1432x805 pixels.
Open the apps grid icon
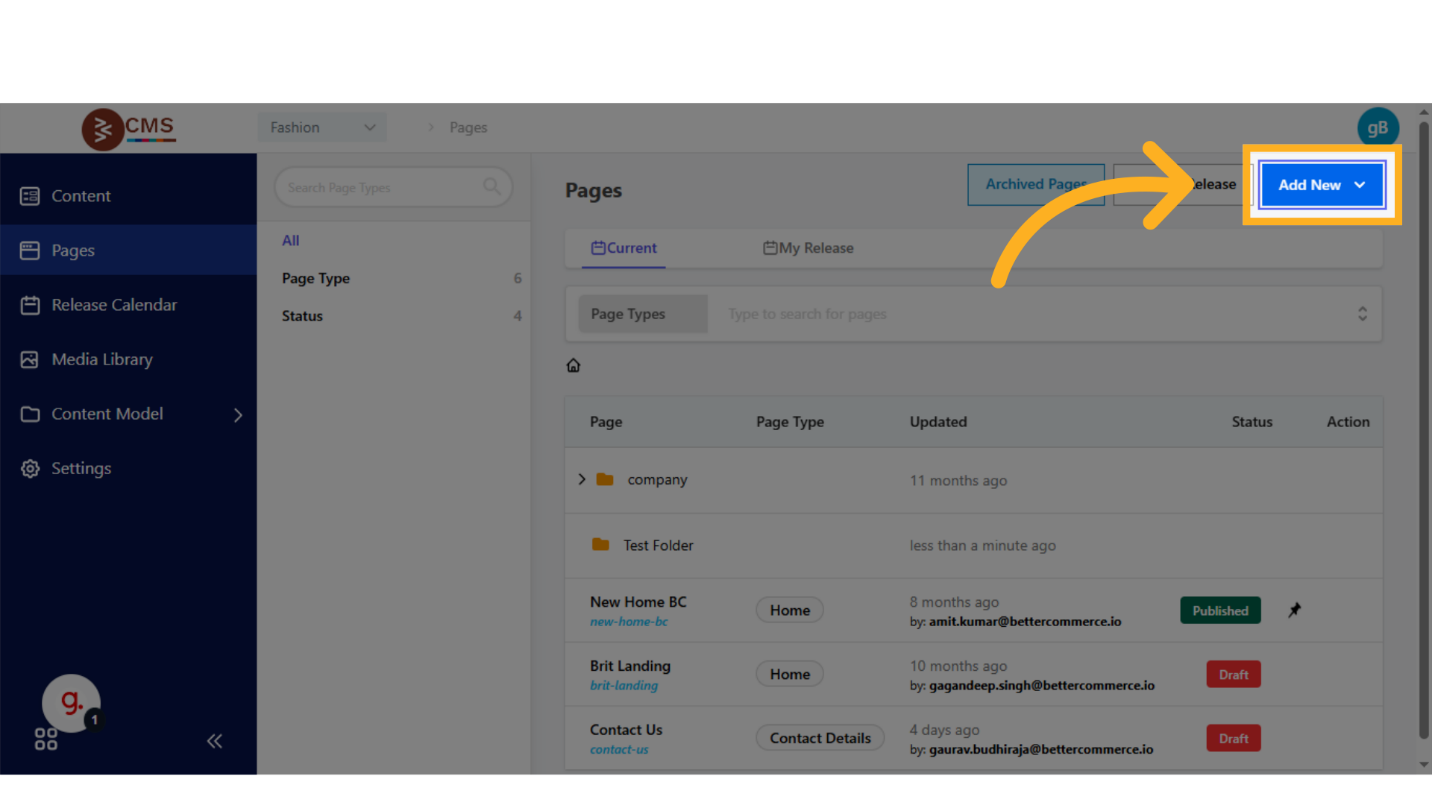46,740
